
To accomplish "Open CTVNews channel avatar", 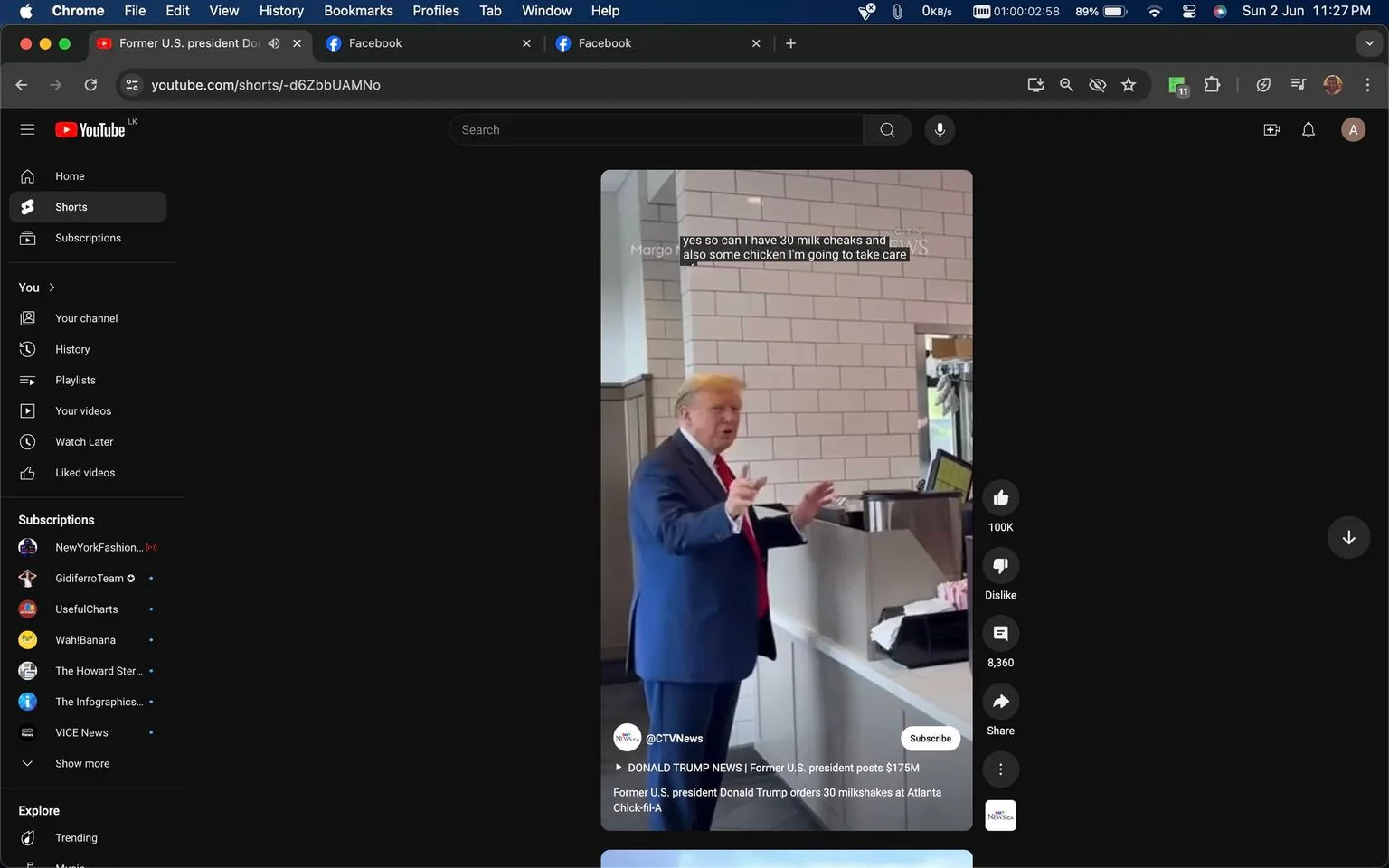I will pos(627,738).
